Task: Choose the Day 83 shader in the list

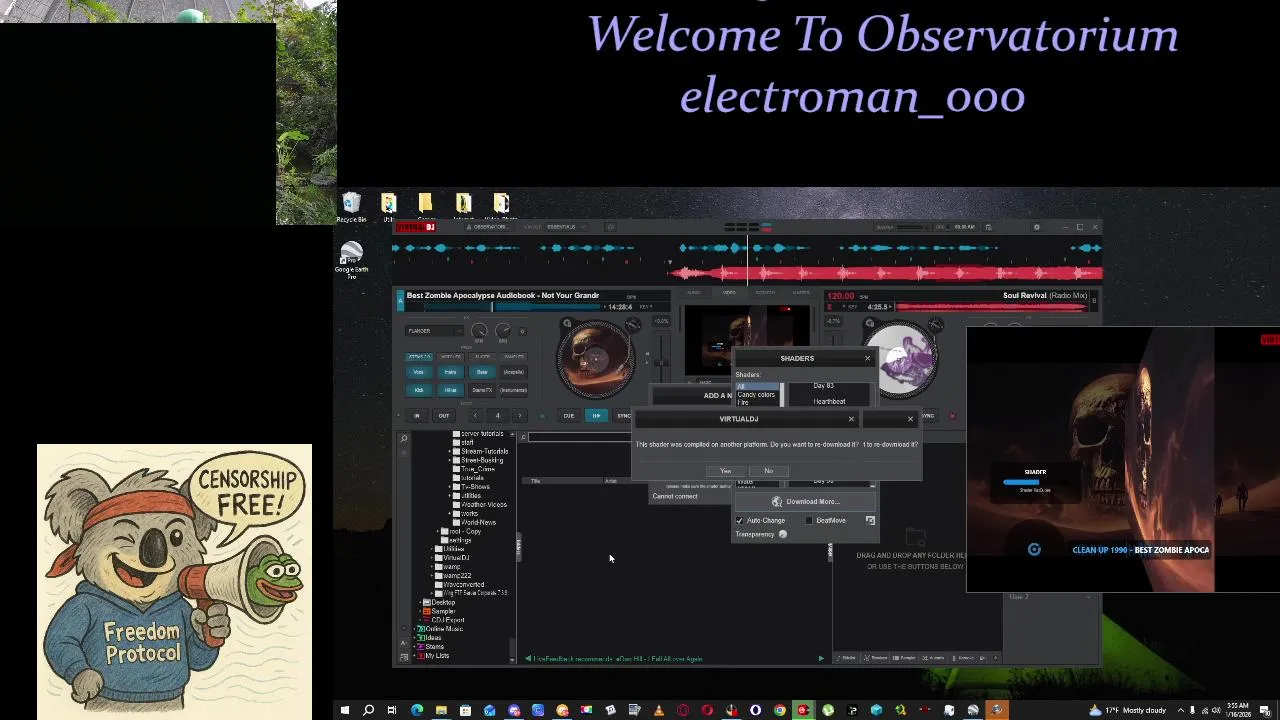Action: [823, 386]
